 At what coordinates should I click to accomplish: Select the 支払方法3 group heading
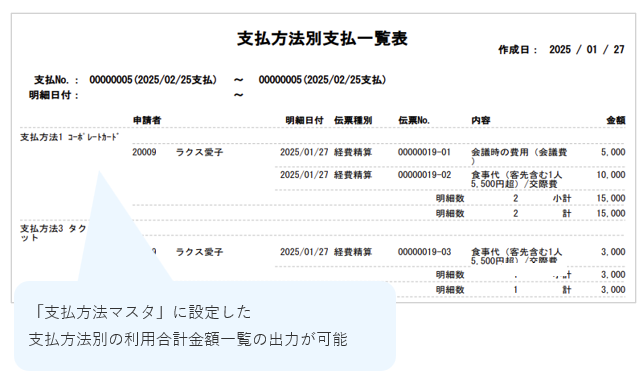tap(53, 233)
